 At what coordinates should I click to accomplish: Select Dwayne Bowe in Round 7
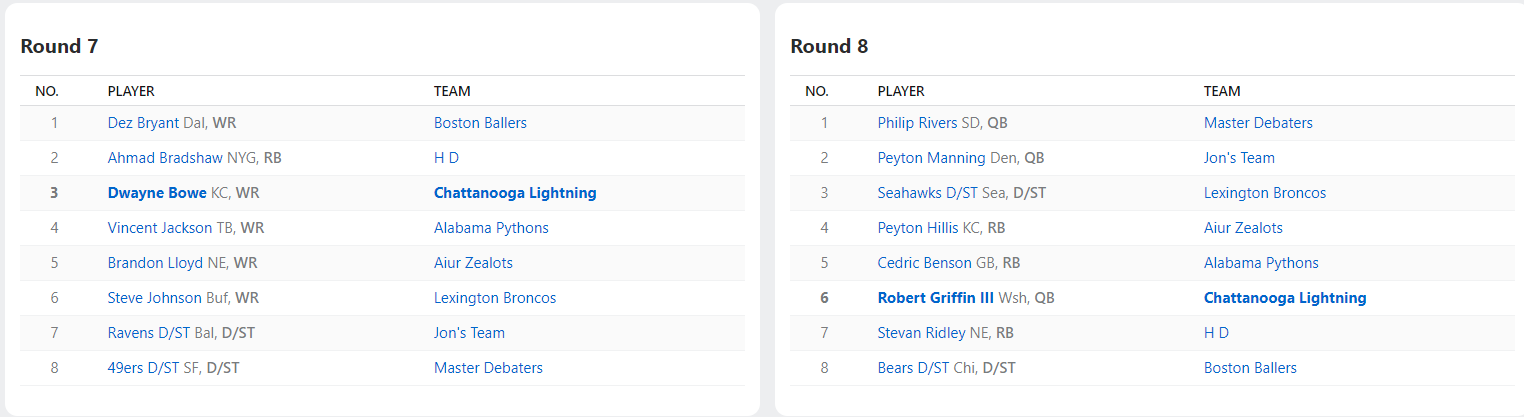157,193
